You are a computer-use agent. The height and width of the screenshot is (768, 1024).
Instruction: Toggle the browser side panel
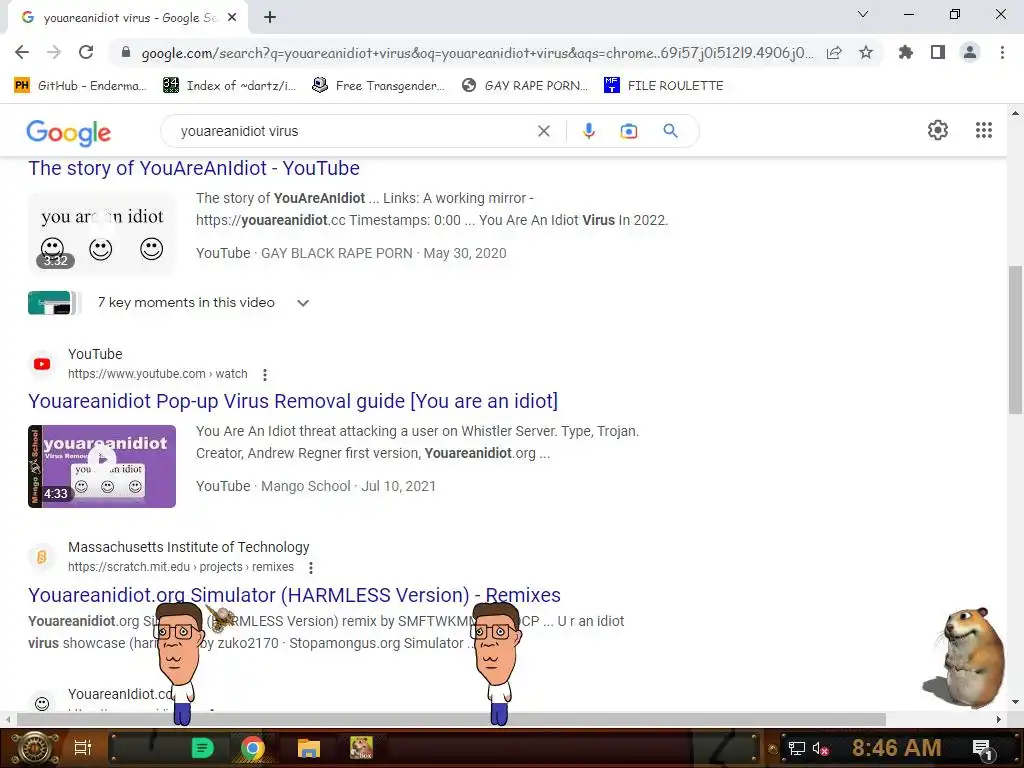[938, 52]
